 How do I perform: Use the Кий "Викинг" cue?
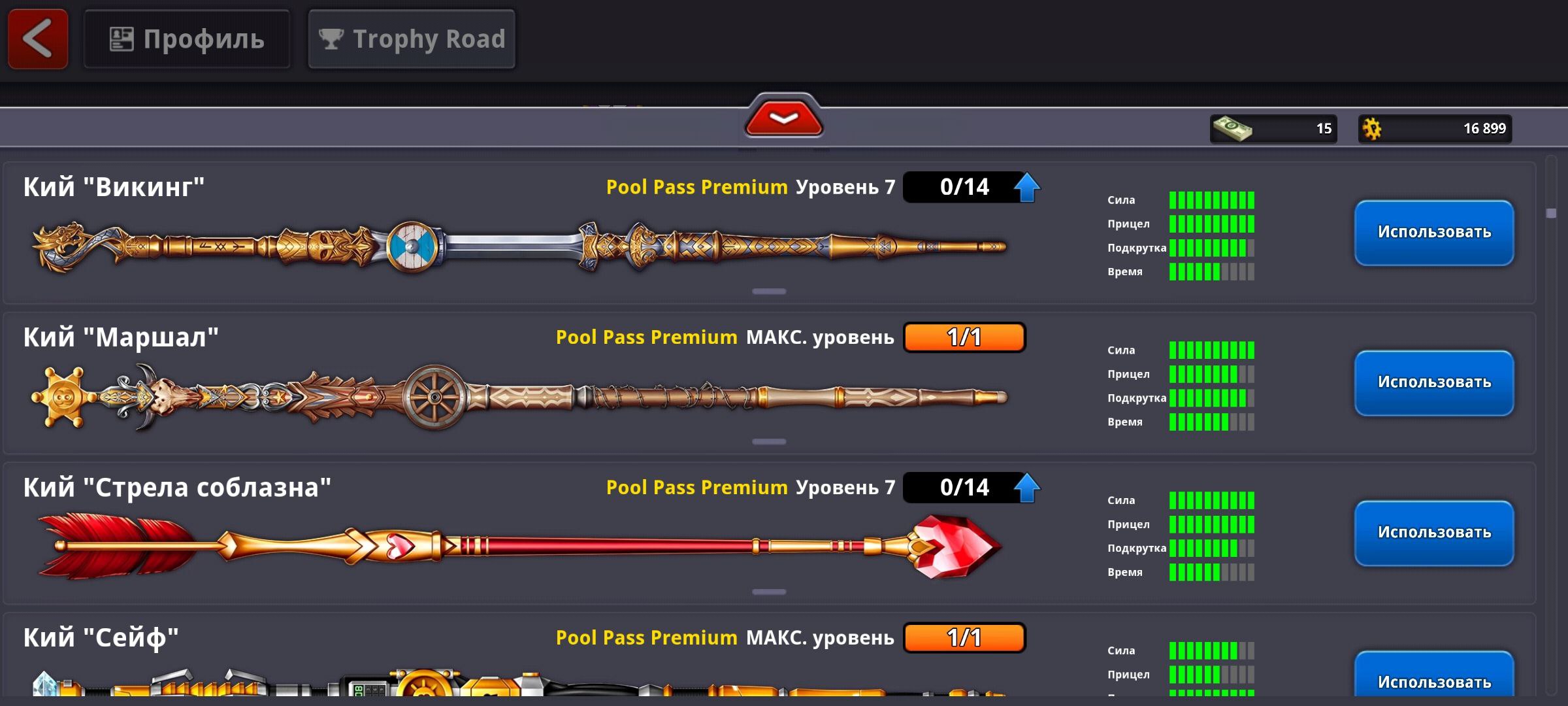coord(1434,233)
